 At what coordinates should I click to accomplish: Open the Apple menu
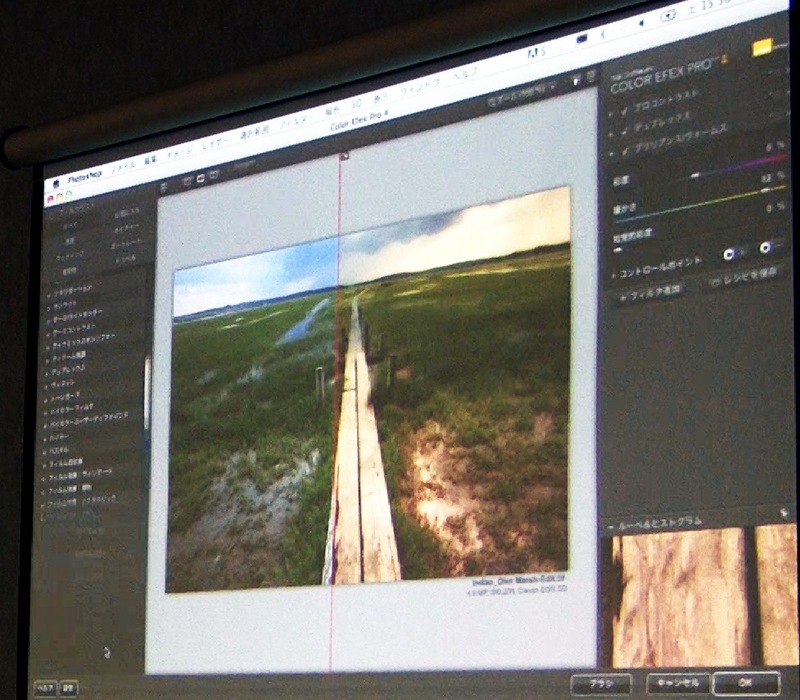pyautogui.click(x=56, y=184)
